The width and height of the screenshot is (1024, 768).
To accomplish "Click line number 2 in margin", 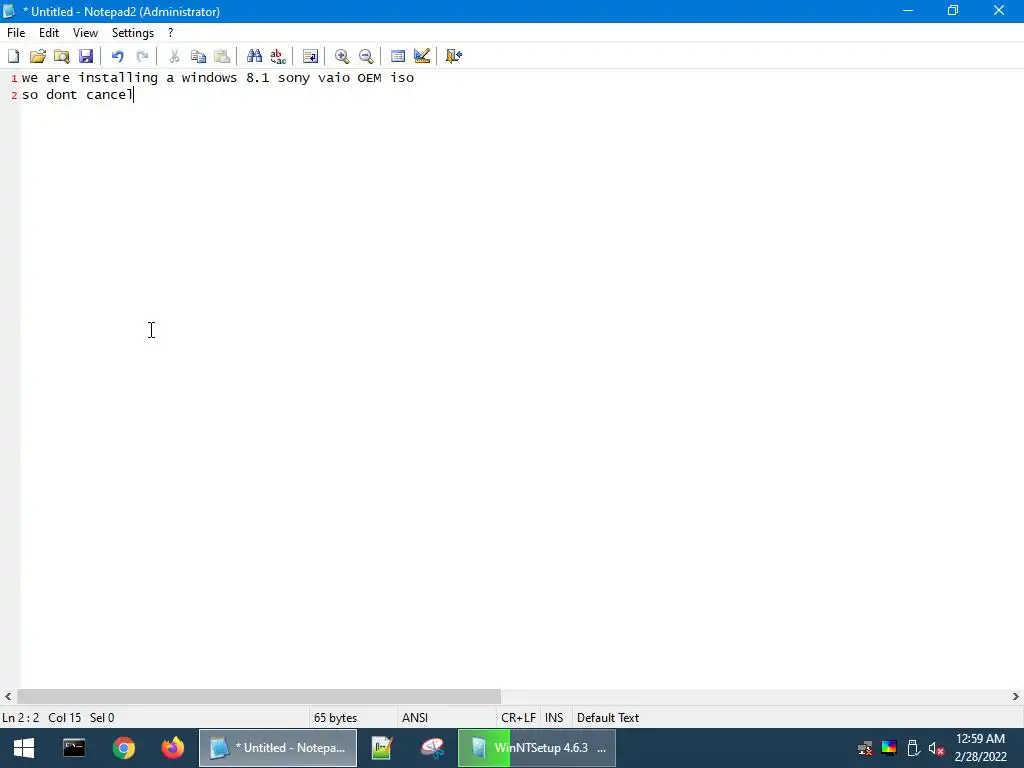I will click(x=14, y=95).
